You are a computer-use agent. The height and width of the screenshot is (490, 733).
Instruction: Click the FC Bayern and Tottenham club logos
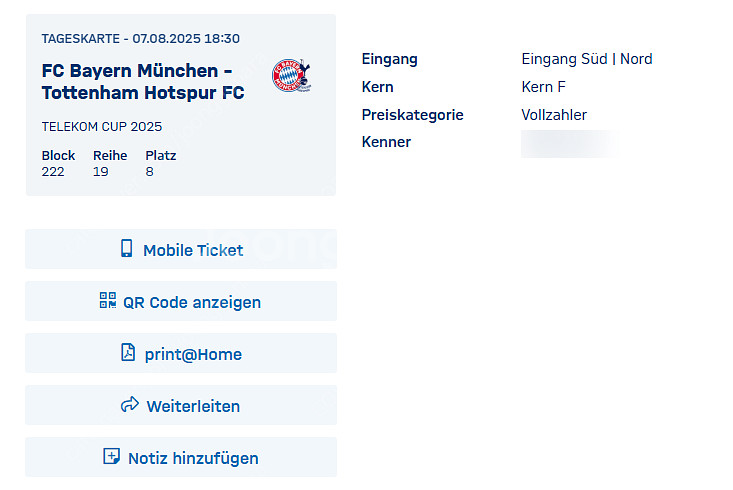click(x=292, y=76)
